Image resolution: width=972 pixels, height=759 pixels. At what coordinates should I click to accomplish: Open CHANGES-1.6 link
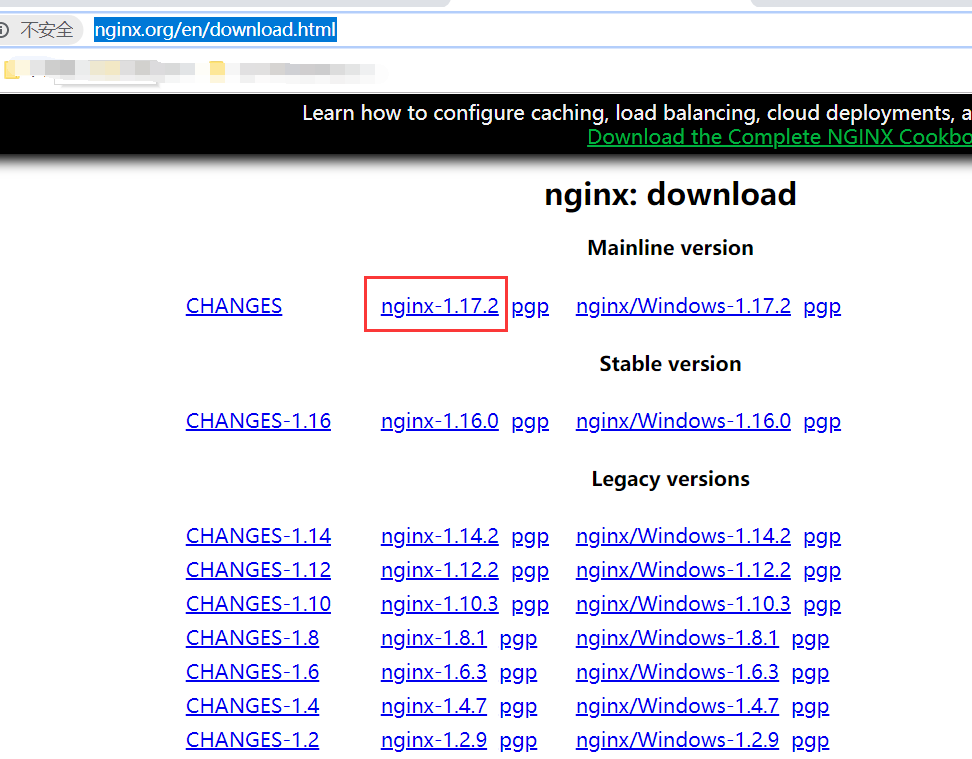pyautogui.click(x=252, y=673)
